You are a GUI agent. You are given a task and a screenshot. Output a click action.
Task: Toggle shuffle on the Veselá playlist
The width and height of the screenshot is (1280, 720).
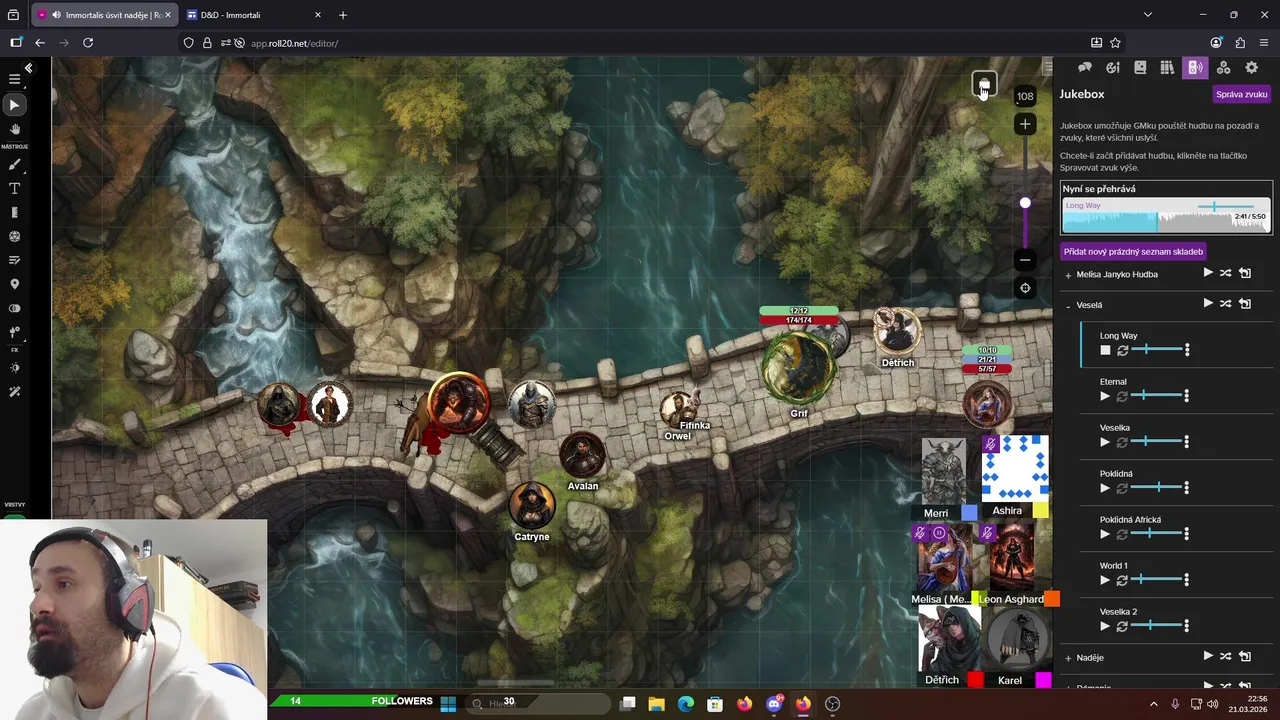[1225, 303]
